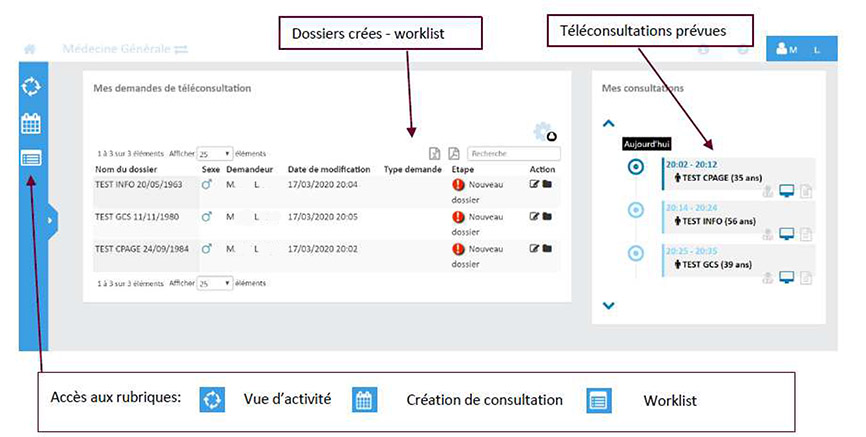Open folder for TEST CPAGE 24/09/1984 dossier
The height and width of the screenshot is (437, 866).
coord(547,249)
